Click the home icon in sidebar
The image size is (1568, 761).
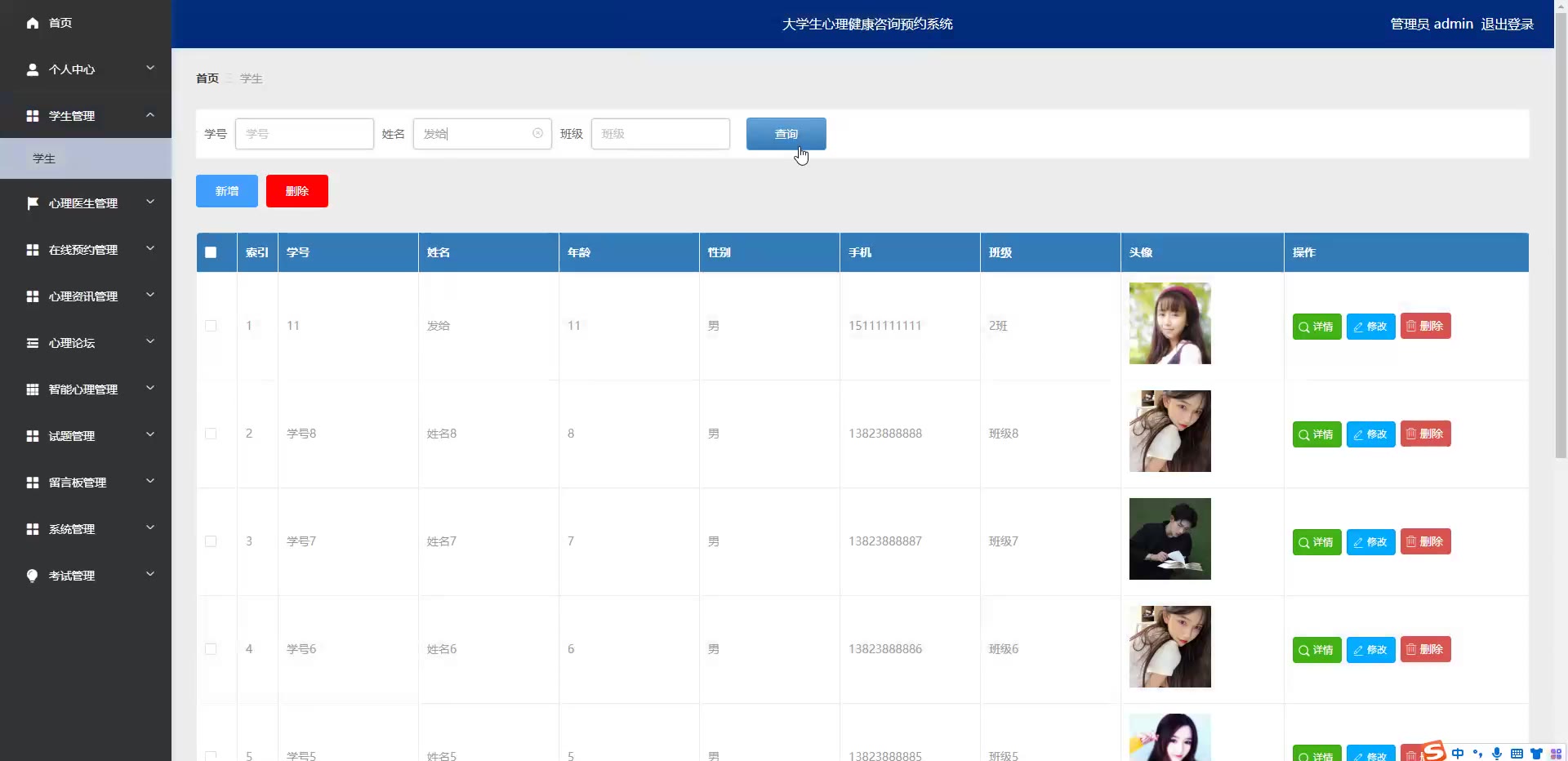coord(33,23)
